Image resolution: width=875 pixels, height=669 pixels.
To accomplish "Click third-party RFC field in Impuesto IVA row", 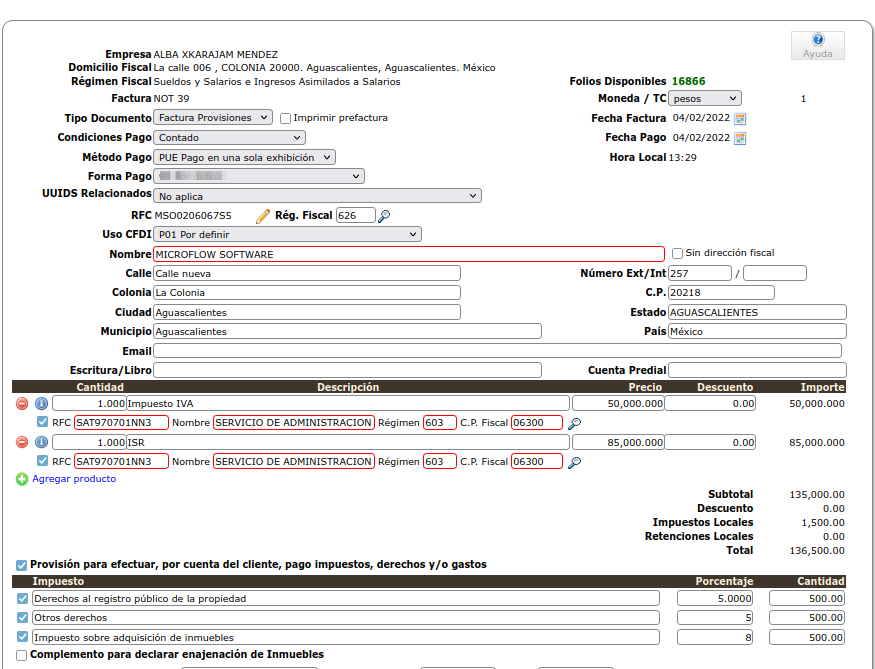I will point(121,423).
